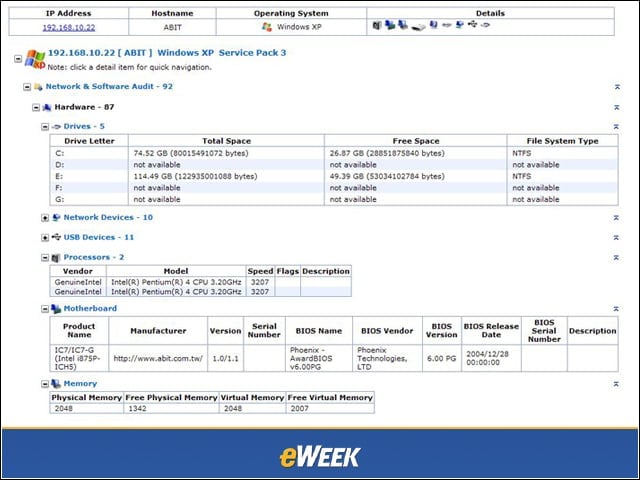Jump to top via arrow on Processors row
The height and width of the screenshot is (480, 640).
tap(616, 258)
